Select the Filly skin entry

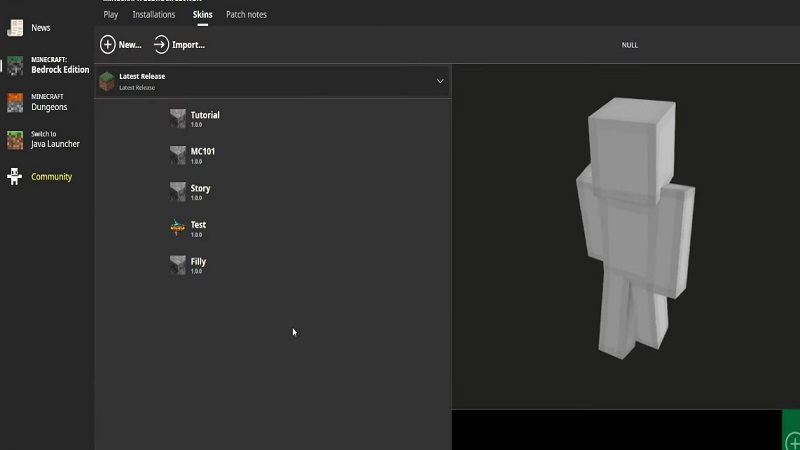point(198,265)
